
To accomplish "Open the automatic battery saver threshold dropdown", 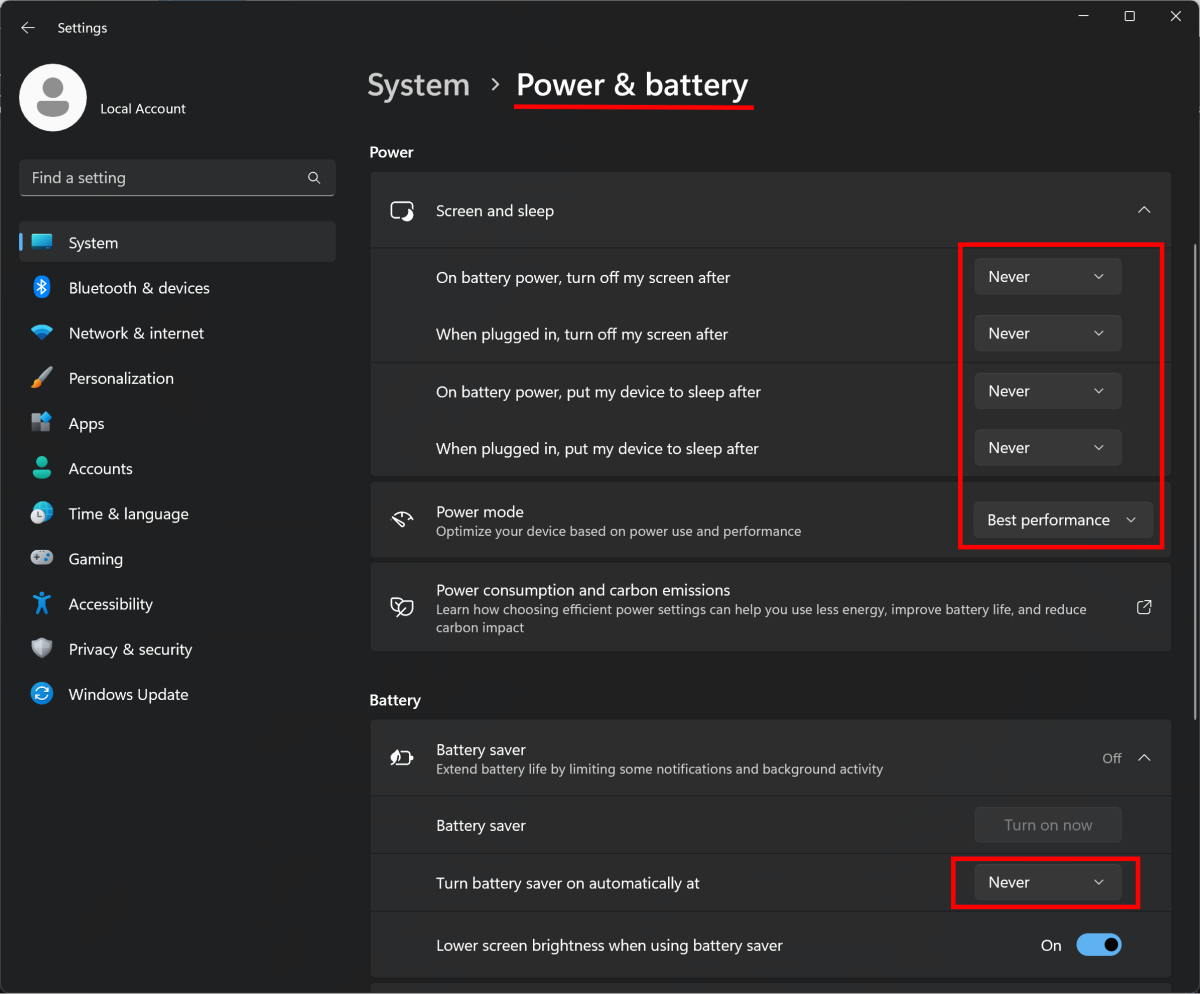I will pos(1047,883).
